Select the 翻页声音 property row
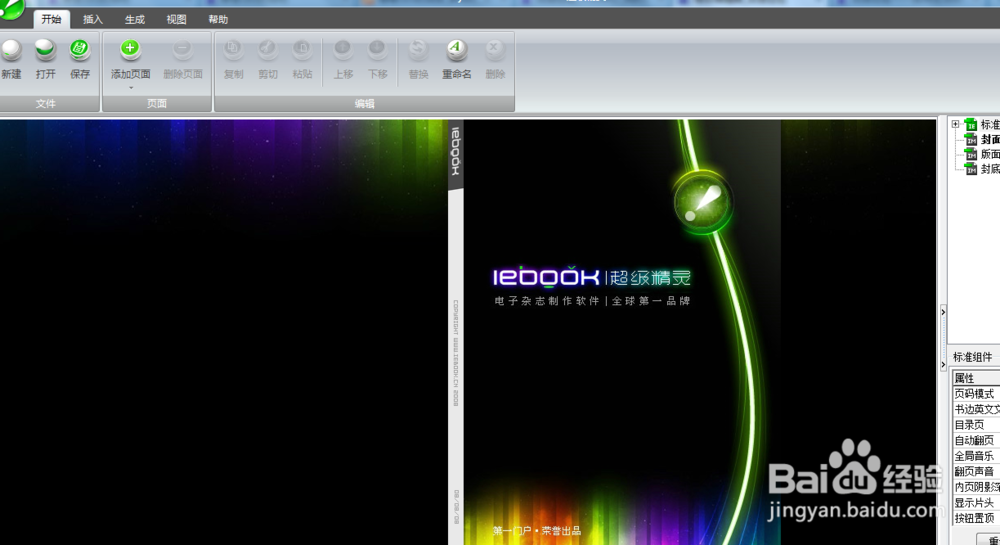 coord(976,471)
